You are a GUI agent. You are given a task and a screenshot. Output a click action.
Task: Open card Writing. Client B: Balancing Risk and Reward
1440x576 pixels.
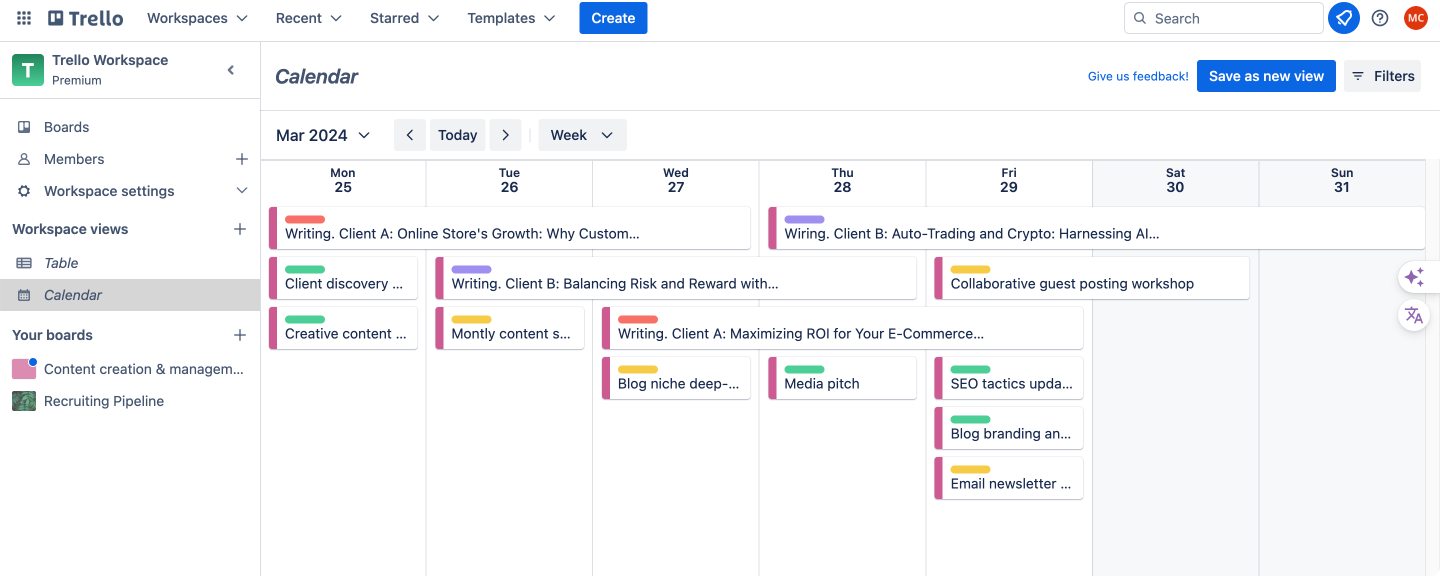(x=675, y=278)
